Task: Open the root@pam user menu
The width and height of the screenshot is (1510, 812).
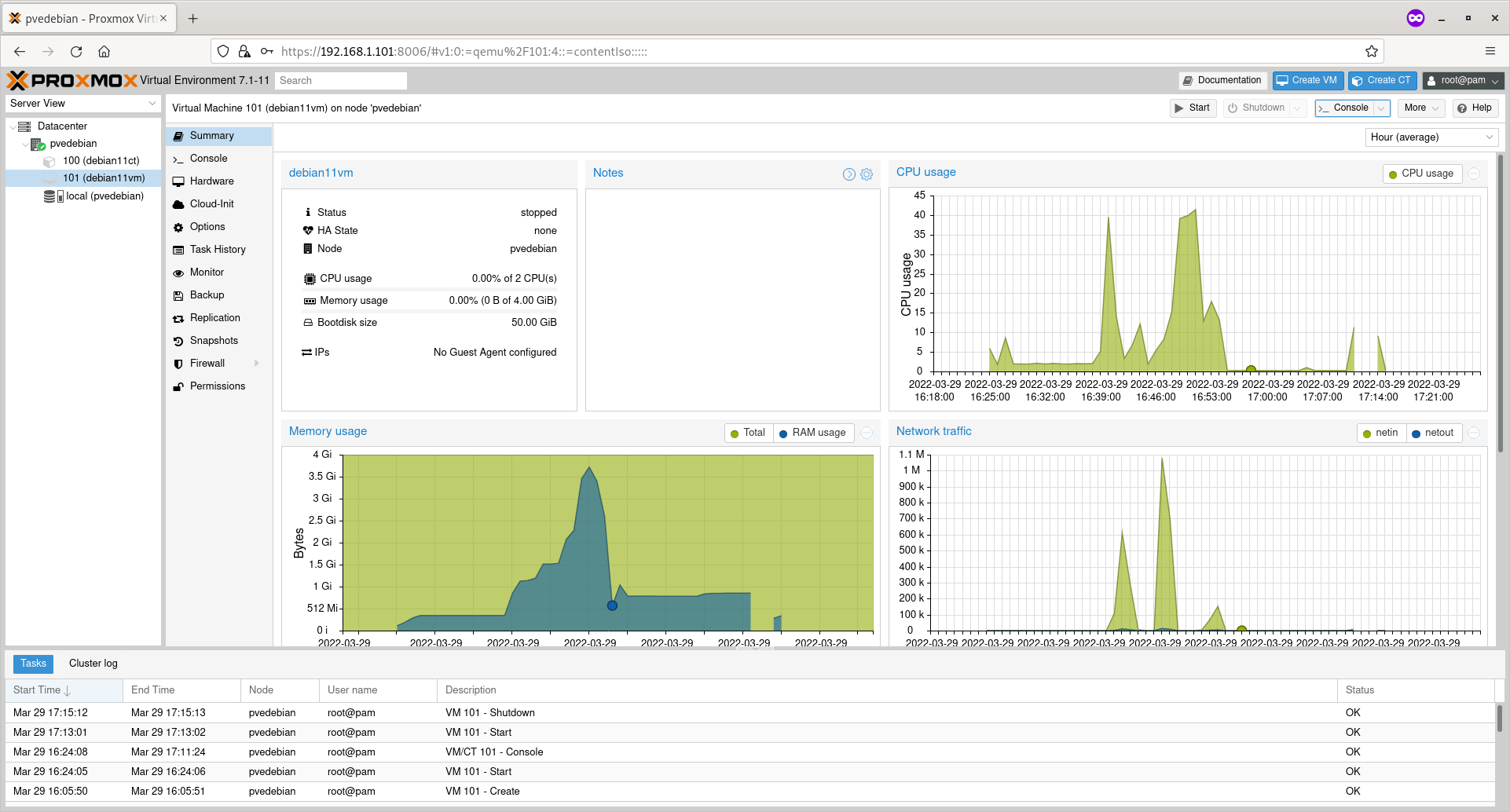Action: coord(1463,81)
